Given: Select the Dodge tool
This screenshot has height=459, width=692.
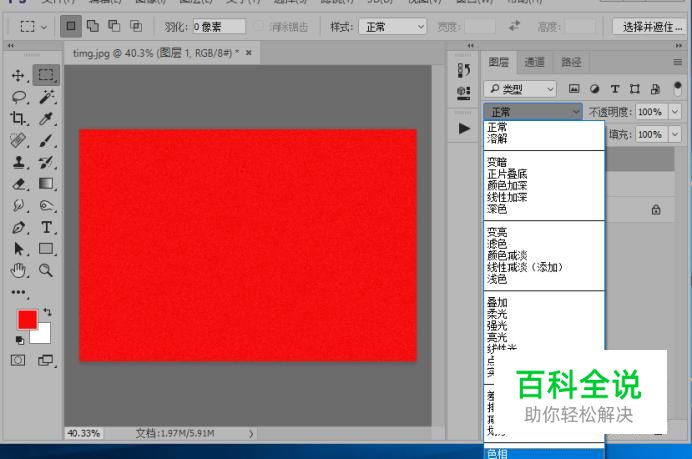Looking at the screenshot, I should [46, 205].
